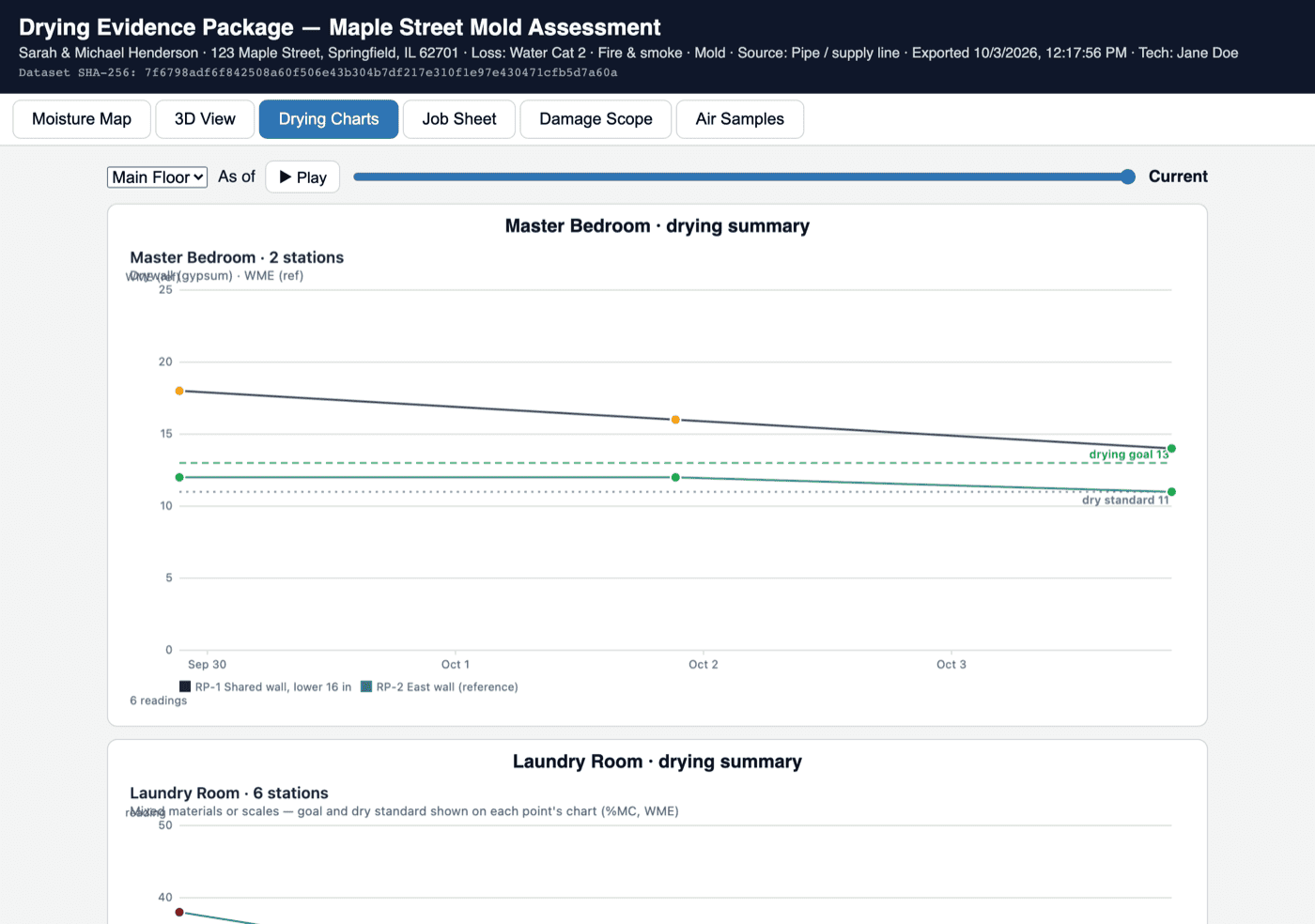Click the "Sep 30" axis date label
The image size is (1315, 924).
click(207, 665)
